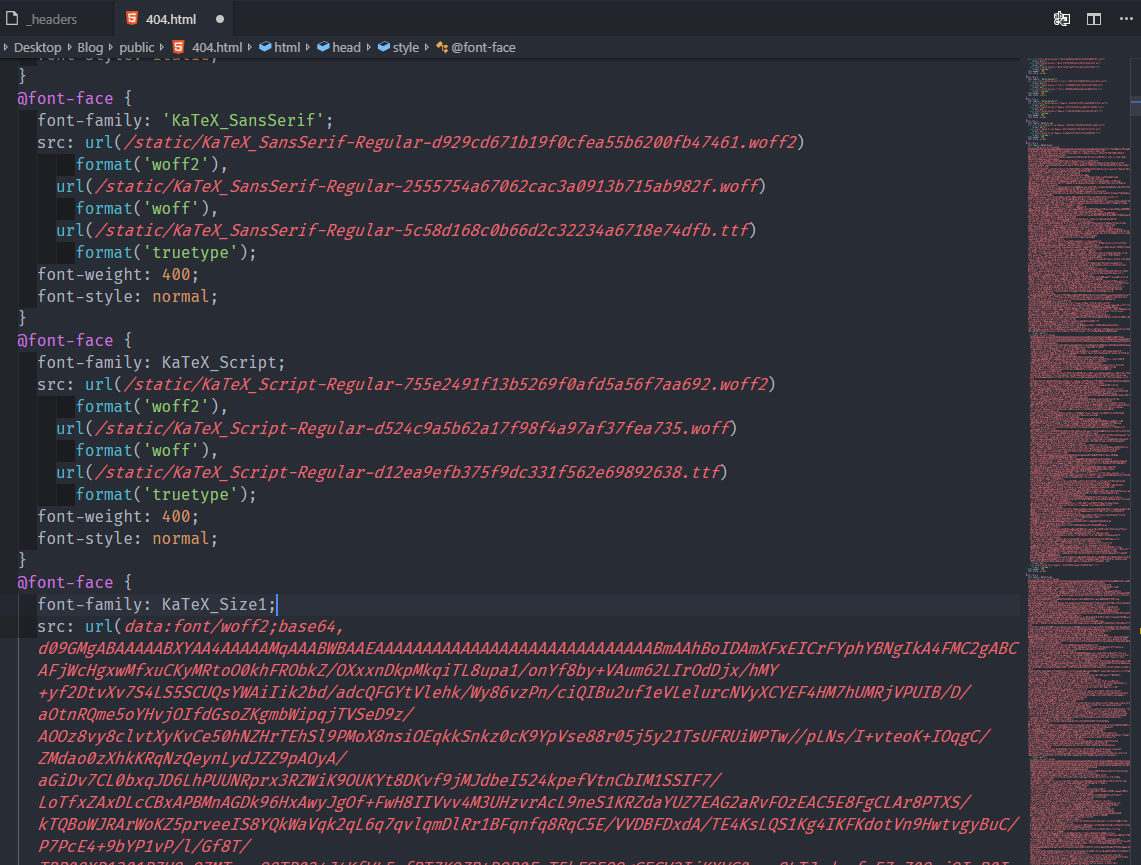Click the vertical scrollbar track

coord(1136,461)
